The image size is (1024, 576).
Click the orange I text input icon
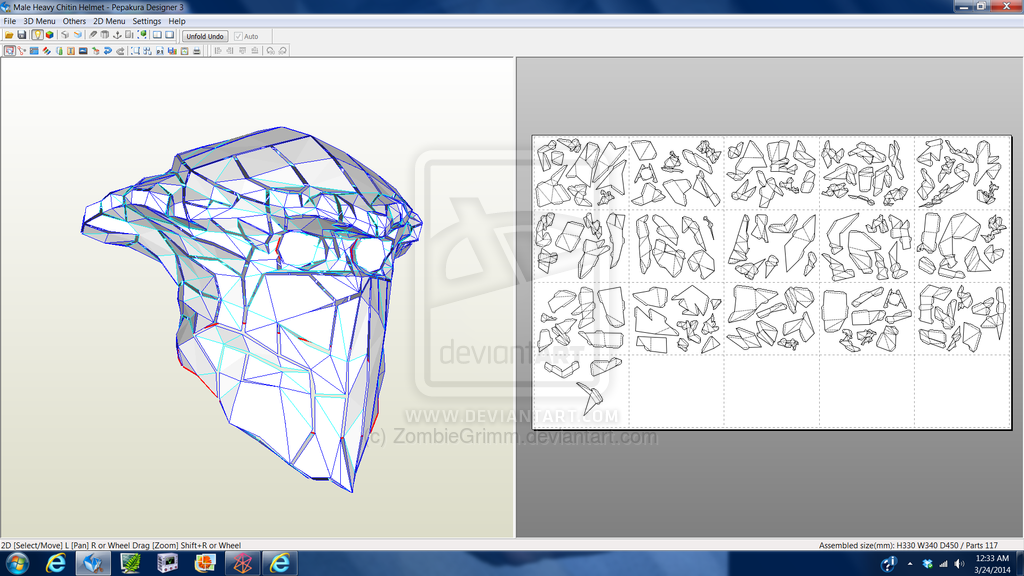click(71, 51)
